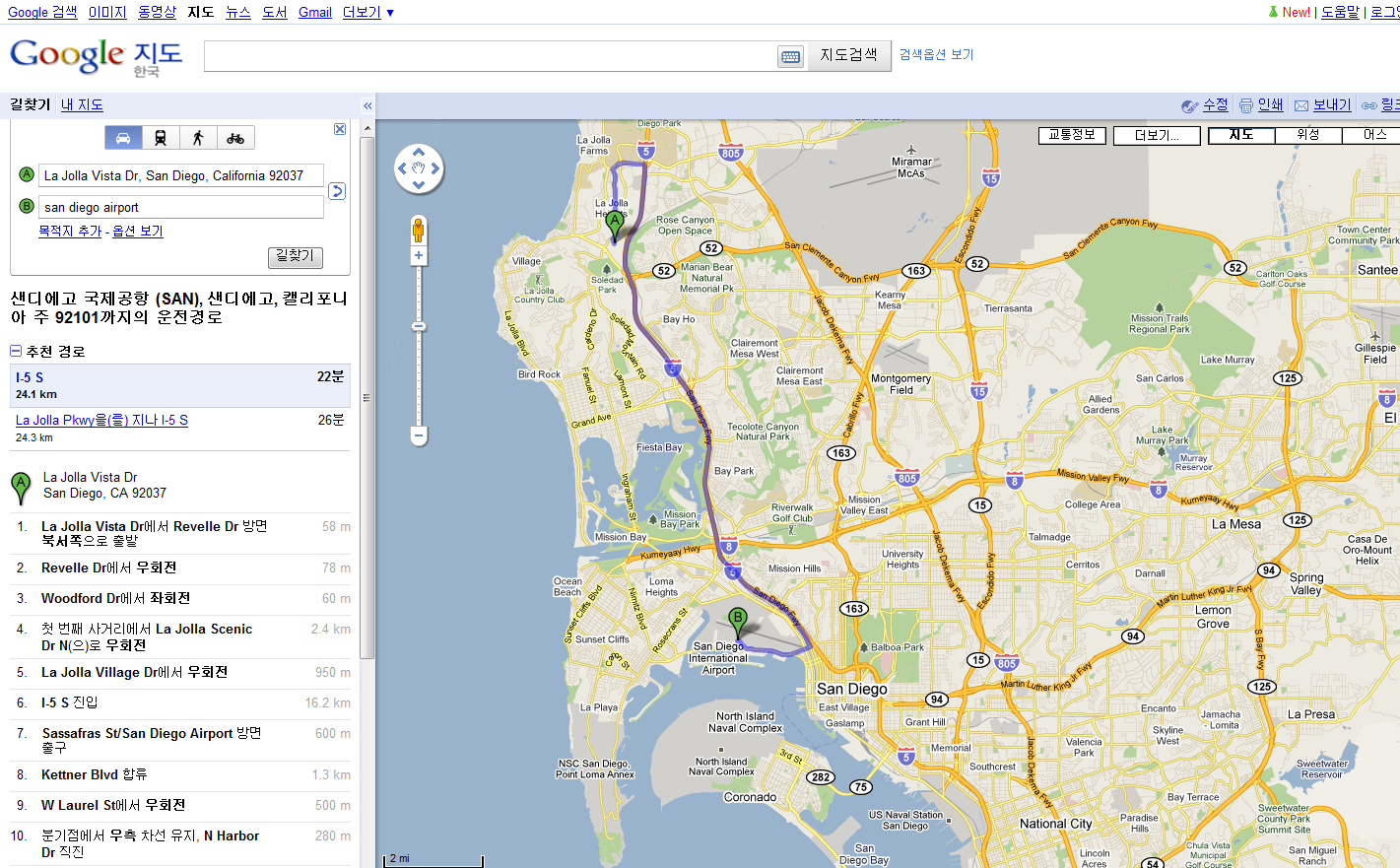
Task: Open the 내 지도 tab
Action: [x=82, y=104]
